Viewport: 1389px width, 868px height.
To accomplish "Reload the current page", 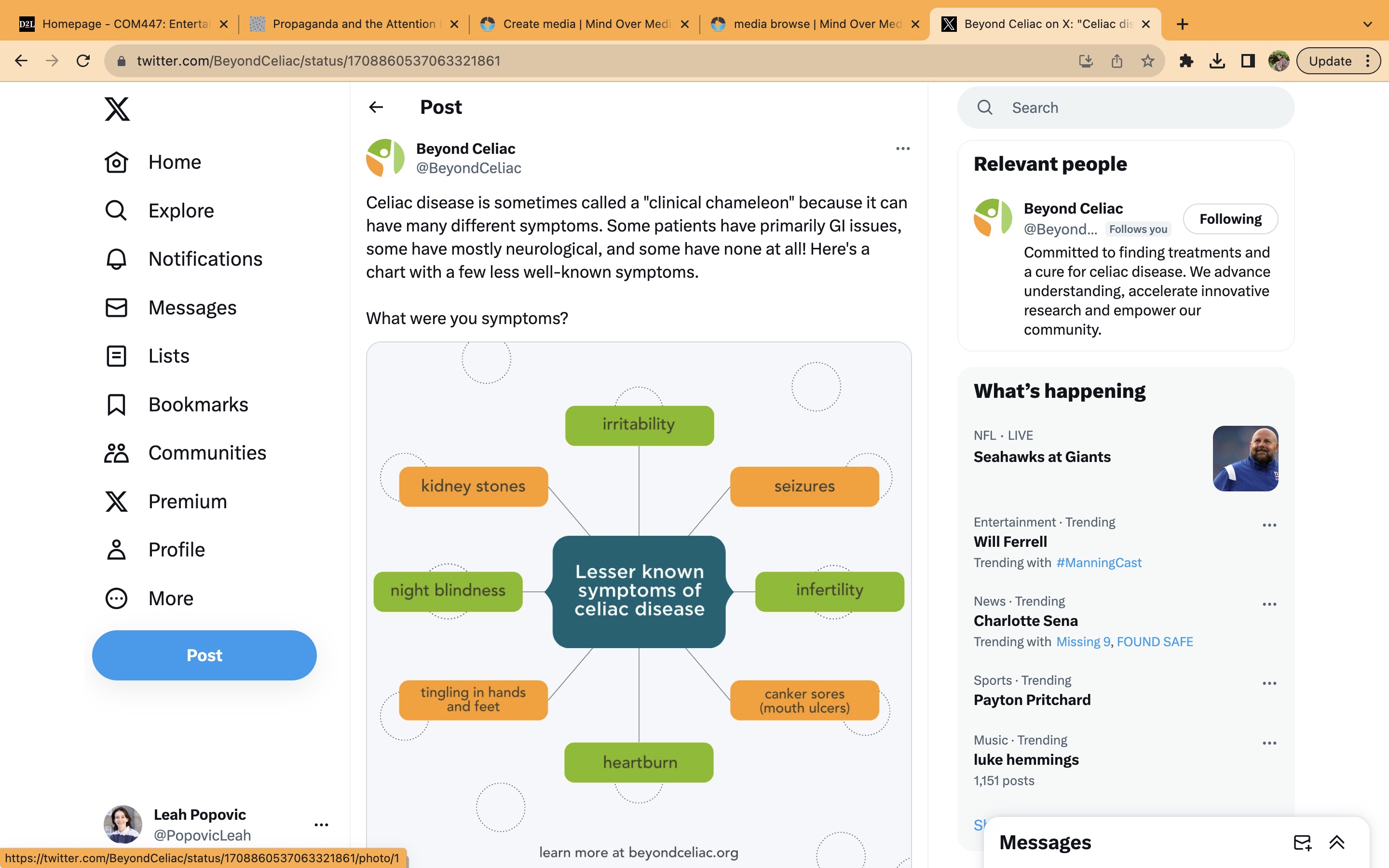I will click(x=83, y=61).
